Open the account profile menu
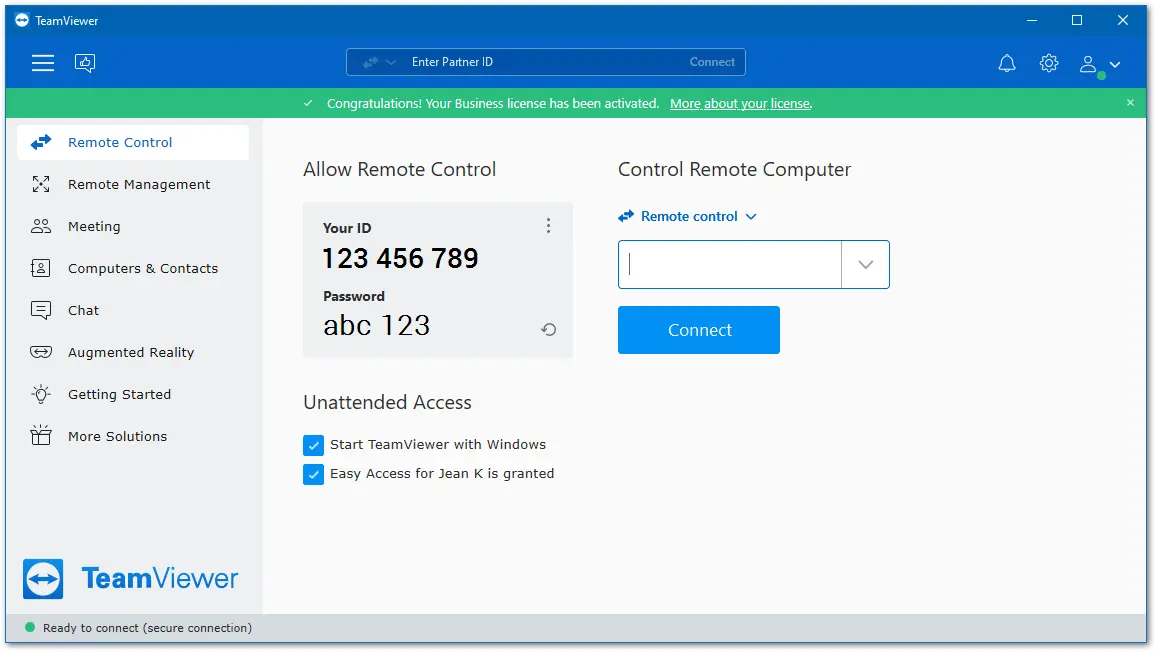This screenshot has height=652, width=1156. [1100, 65]
